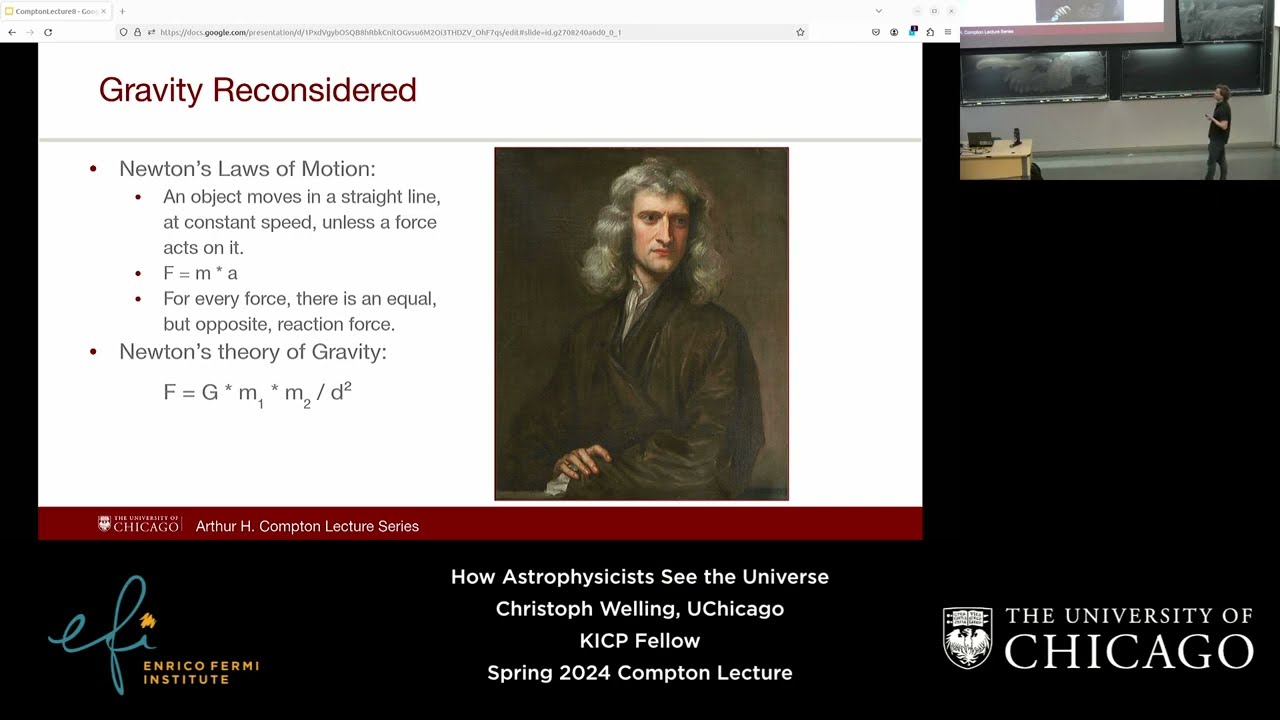Click the text An object moves in a straight line

(x=302, y=197)
